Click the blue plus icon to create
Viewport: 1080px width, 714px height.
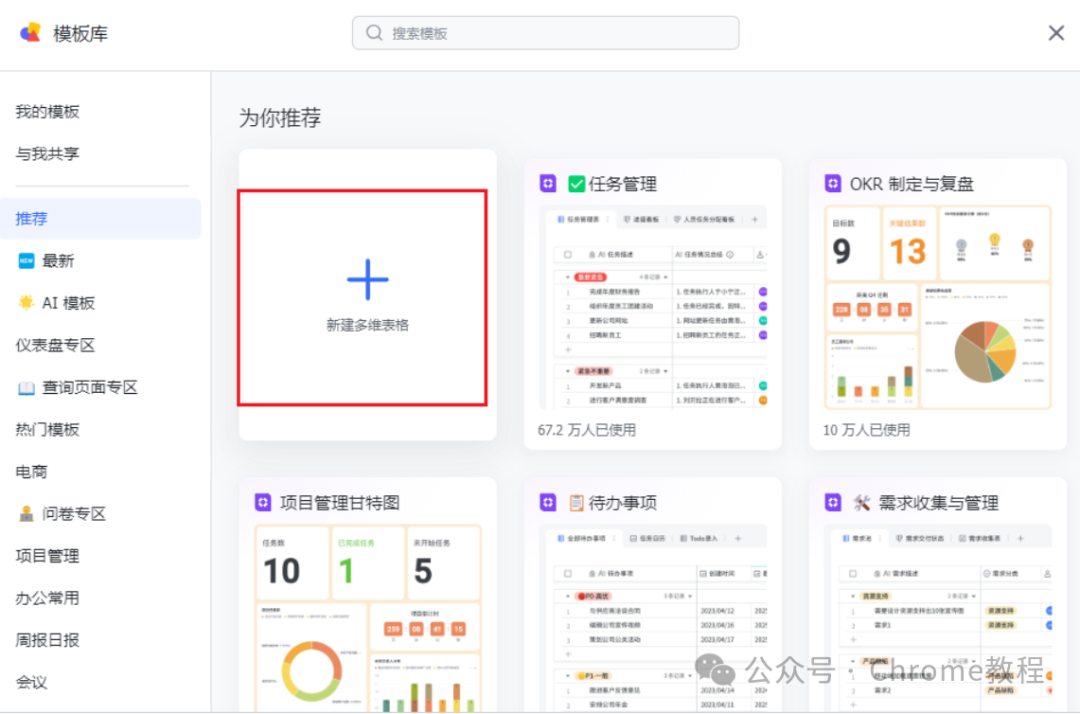point(368,280)
